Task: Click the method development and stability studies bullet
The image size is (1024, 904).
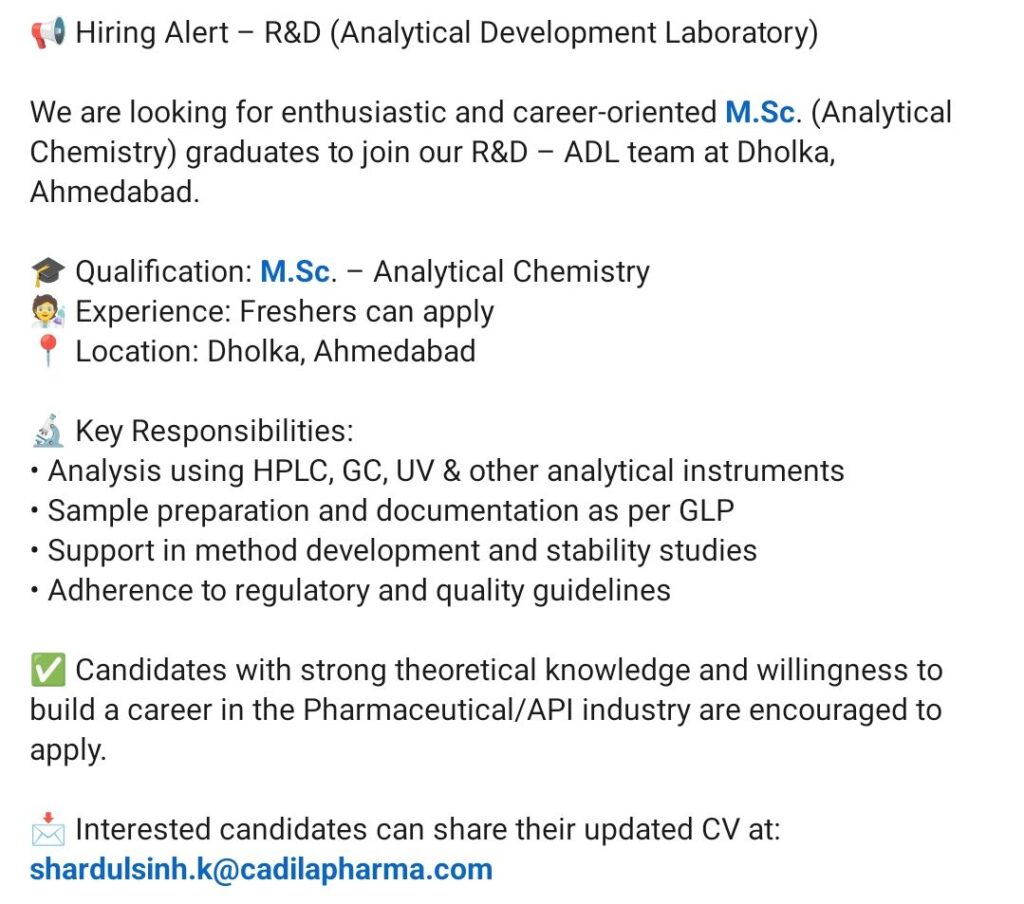Action: [x=402, y=551]
